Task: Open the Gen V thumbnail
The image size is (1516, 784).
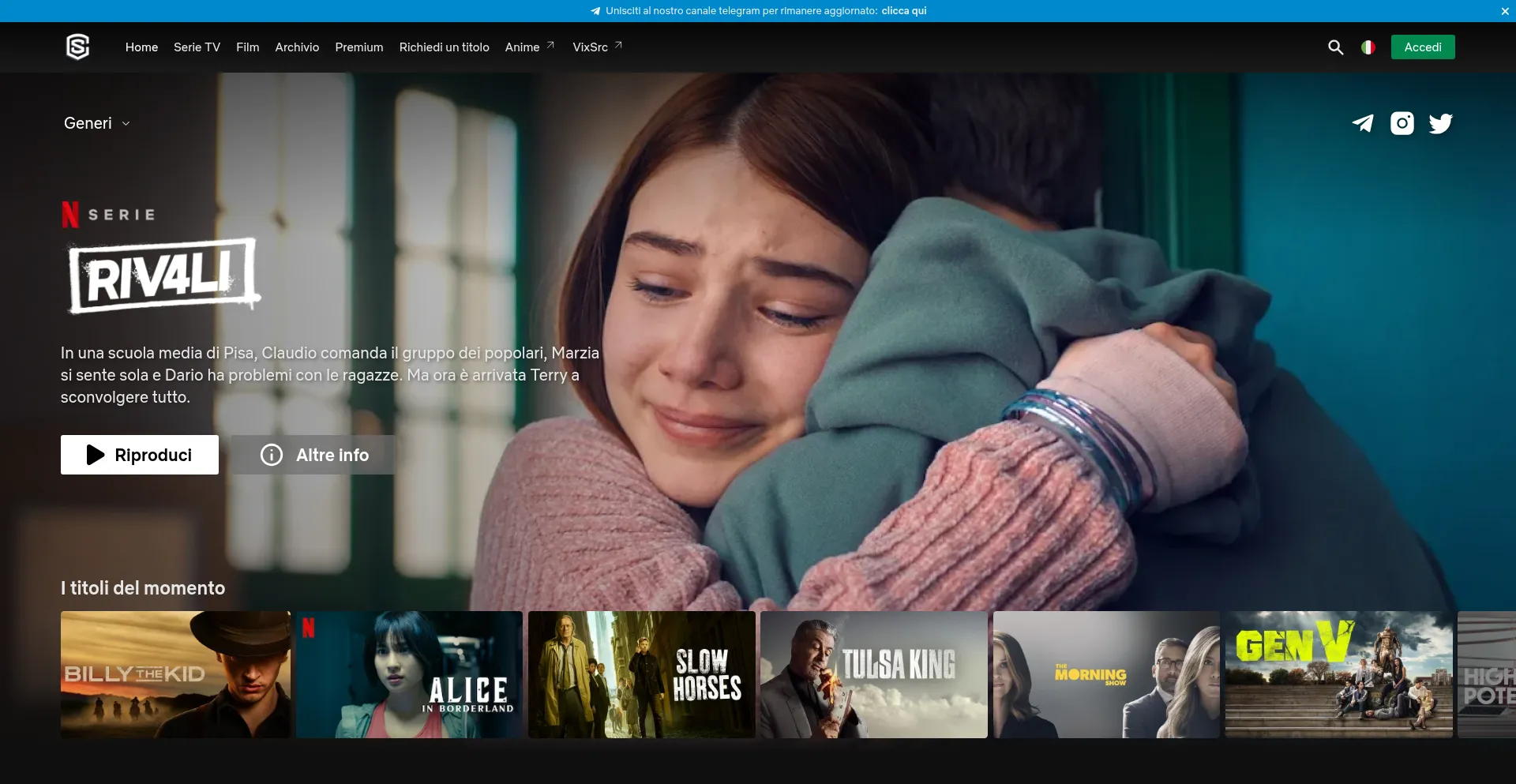Action: (1338, 674)
